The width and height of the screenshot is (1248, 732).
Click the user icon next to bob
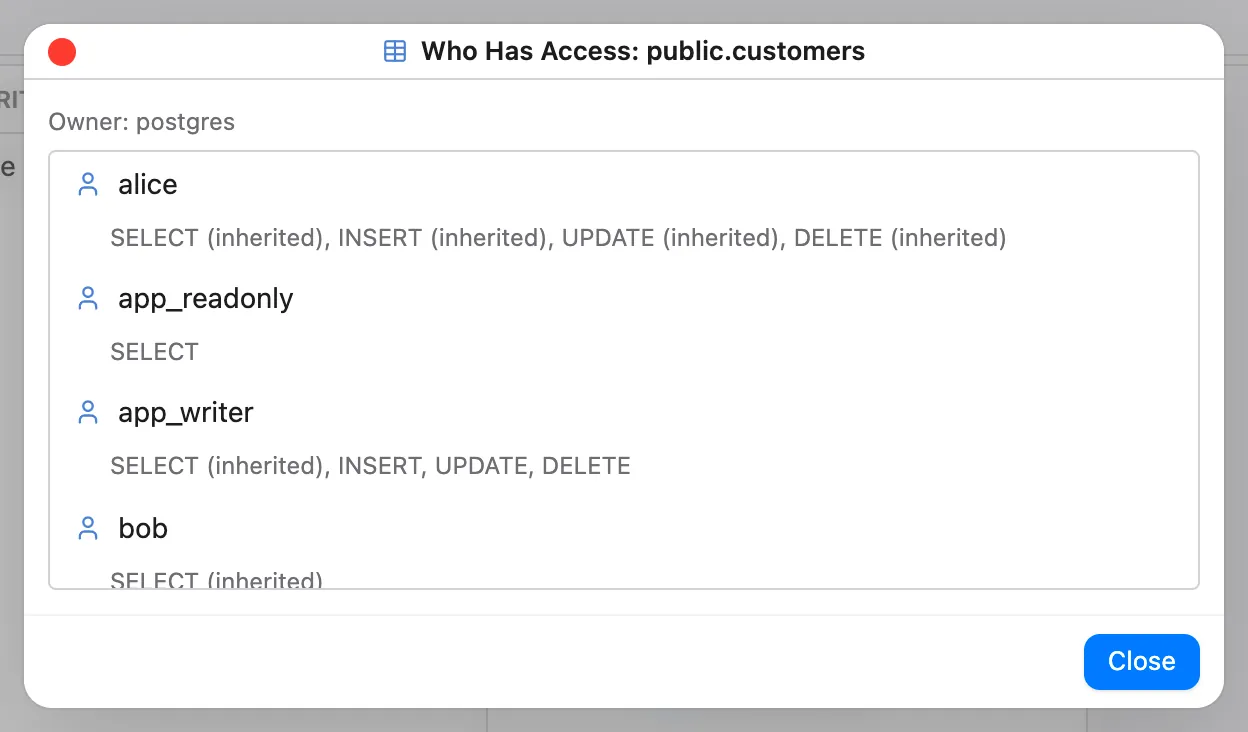click(88, 528)
